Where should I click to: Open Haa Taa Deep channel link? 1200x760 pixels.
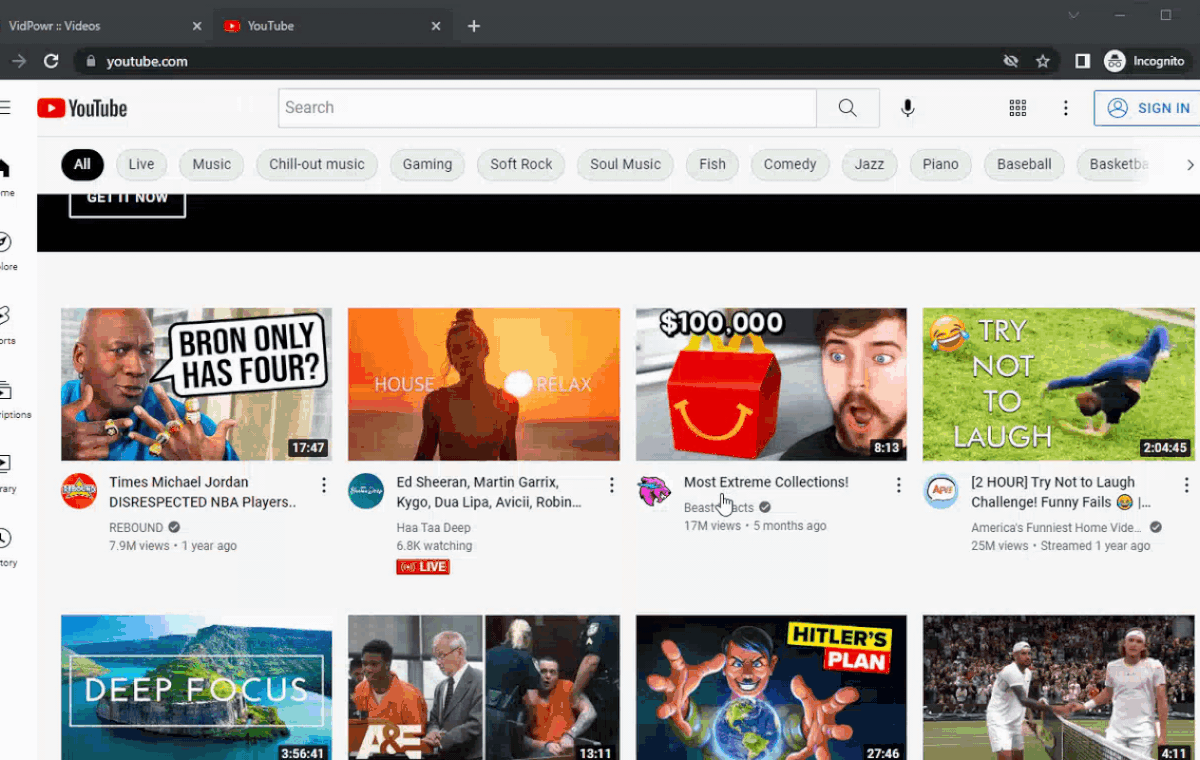pyautogui.click(x=433, y=527)
